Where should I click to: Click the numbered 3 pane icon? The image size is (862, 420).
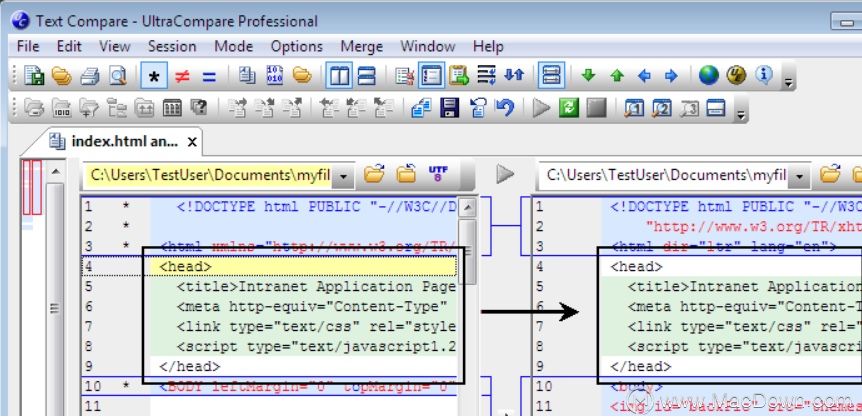(x=689, y=108)
